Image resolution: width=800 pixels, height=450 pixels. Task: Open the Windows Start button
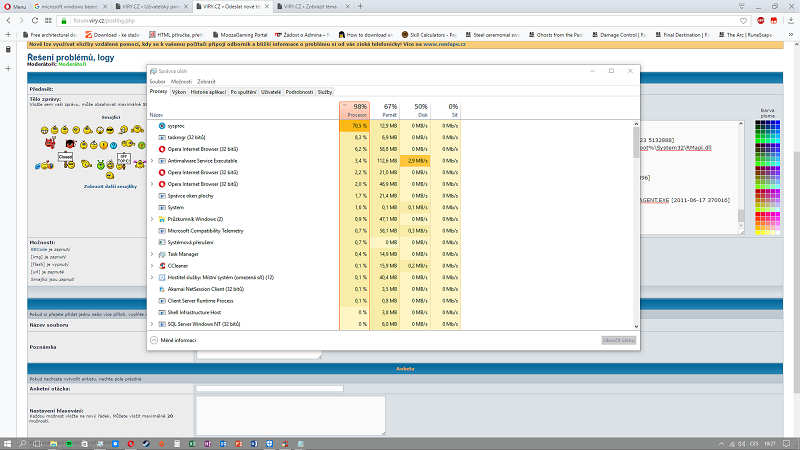tap(8, 442)
